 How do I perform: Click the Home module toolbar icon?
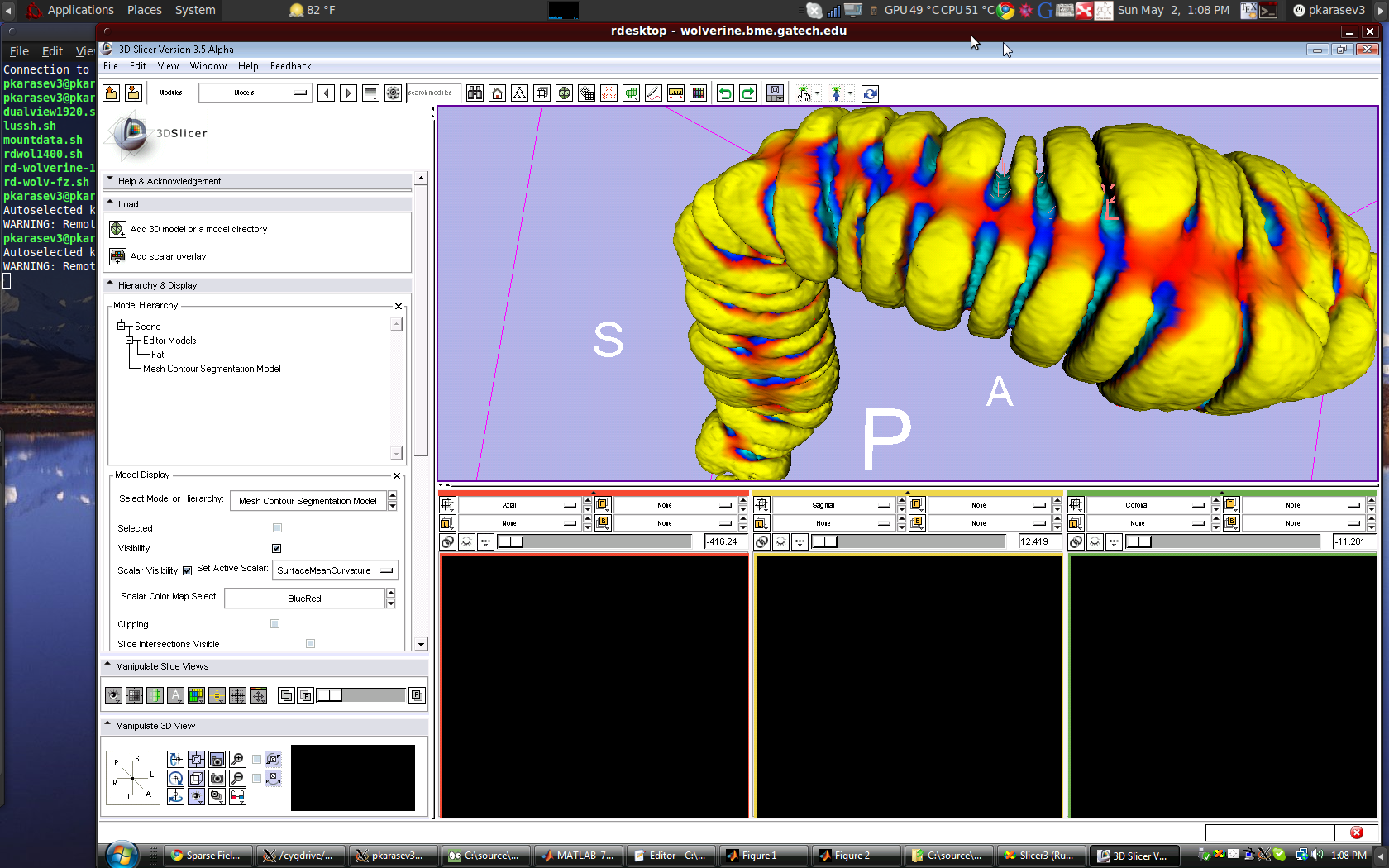(497, 93)
